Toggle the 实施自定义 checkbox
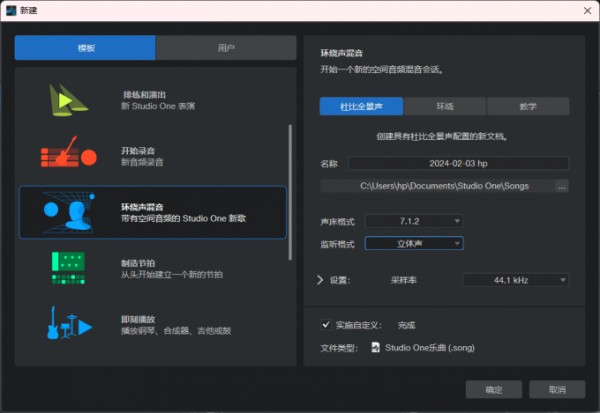This screenshot has width=600, height=413. [326, 325]
